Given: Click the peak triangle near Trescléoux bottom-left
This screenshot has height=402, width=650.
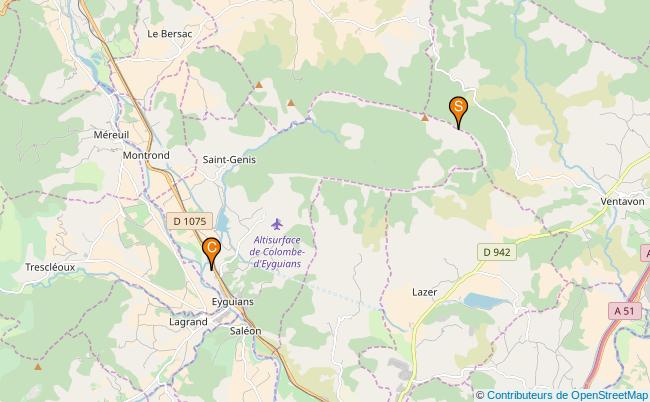Looking at the screenshot, I should (x=38, y=367).
